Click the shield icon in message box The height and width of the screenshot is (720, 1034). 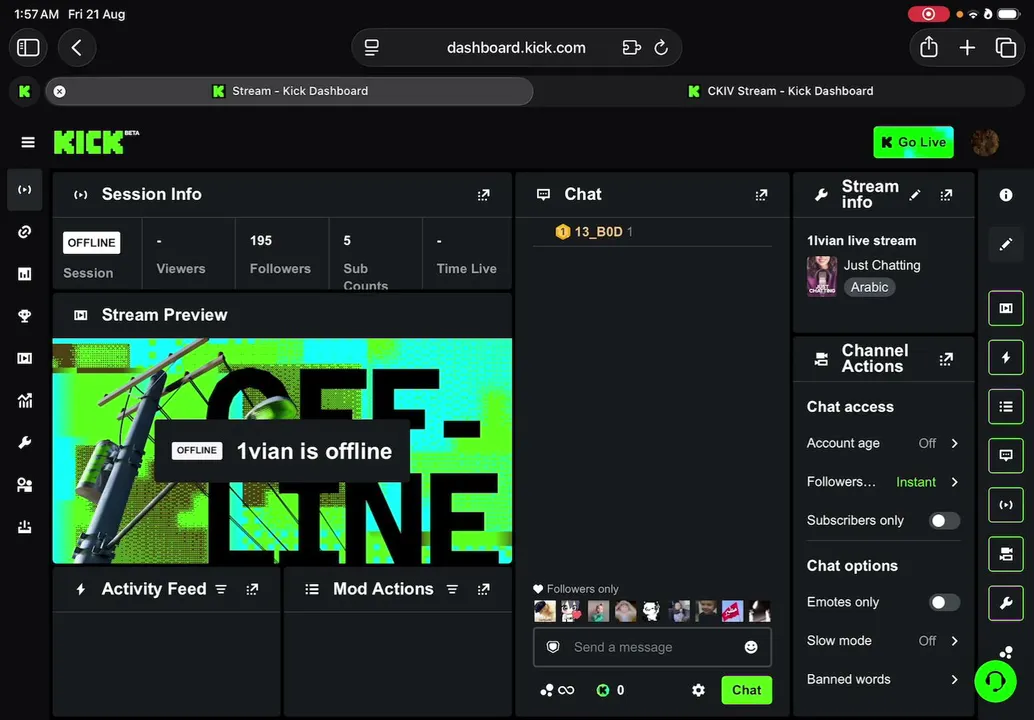click(x=553, y=647)
